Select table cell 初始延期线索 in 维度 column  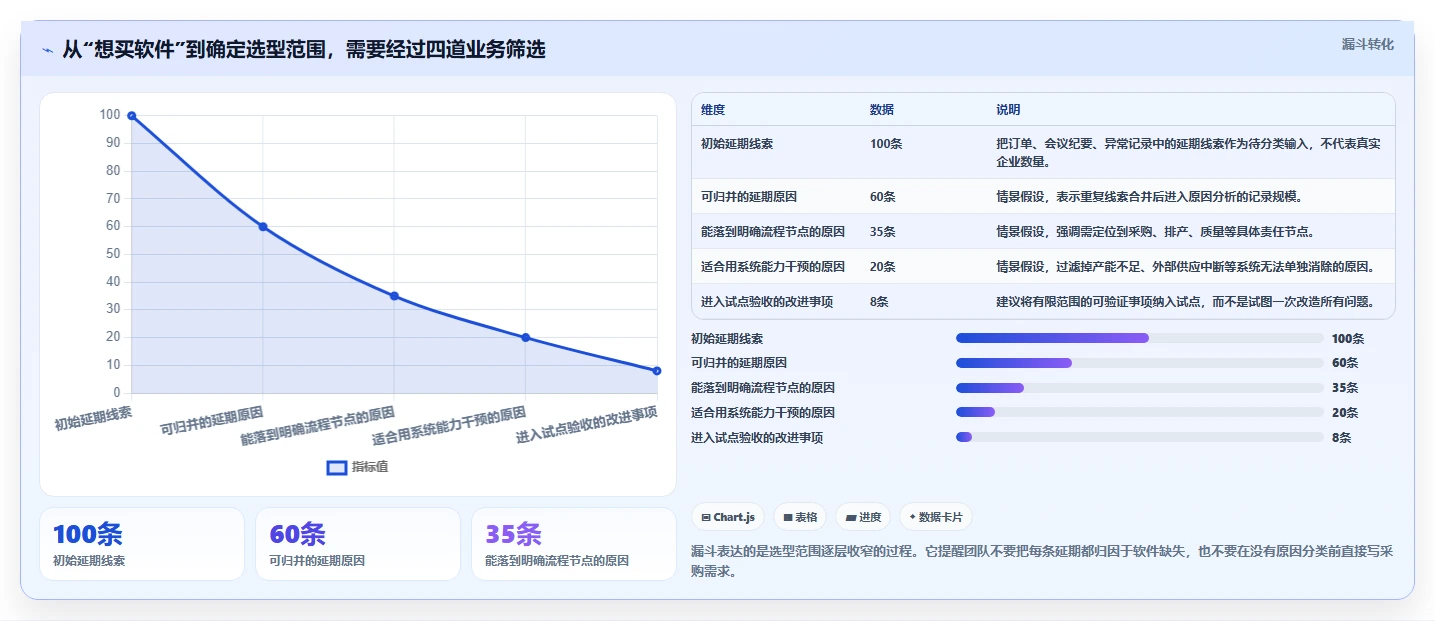click(737, 144)
